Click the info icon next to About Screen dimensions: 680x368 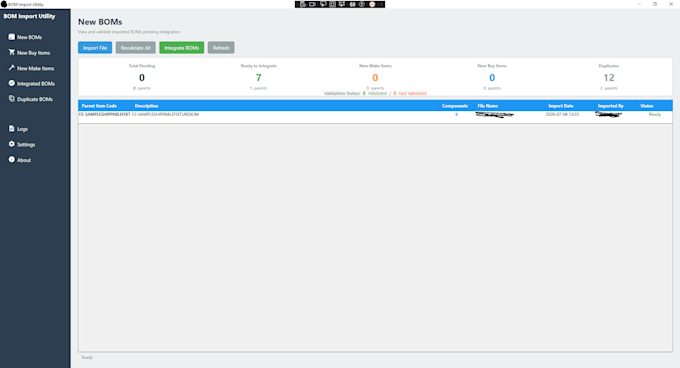coord(12,160)
